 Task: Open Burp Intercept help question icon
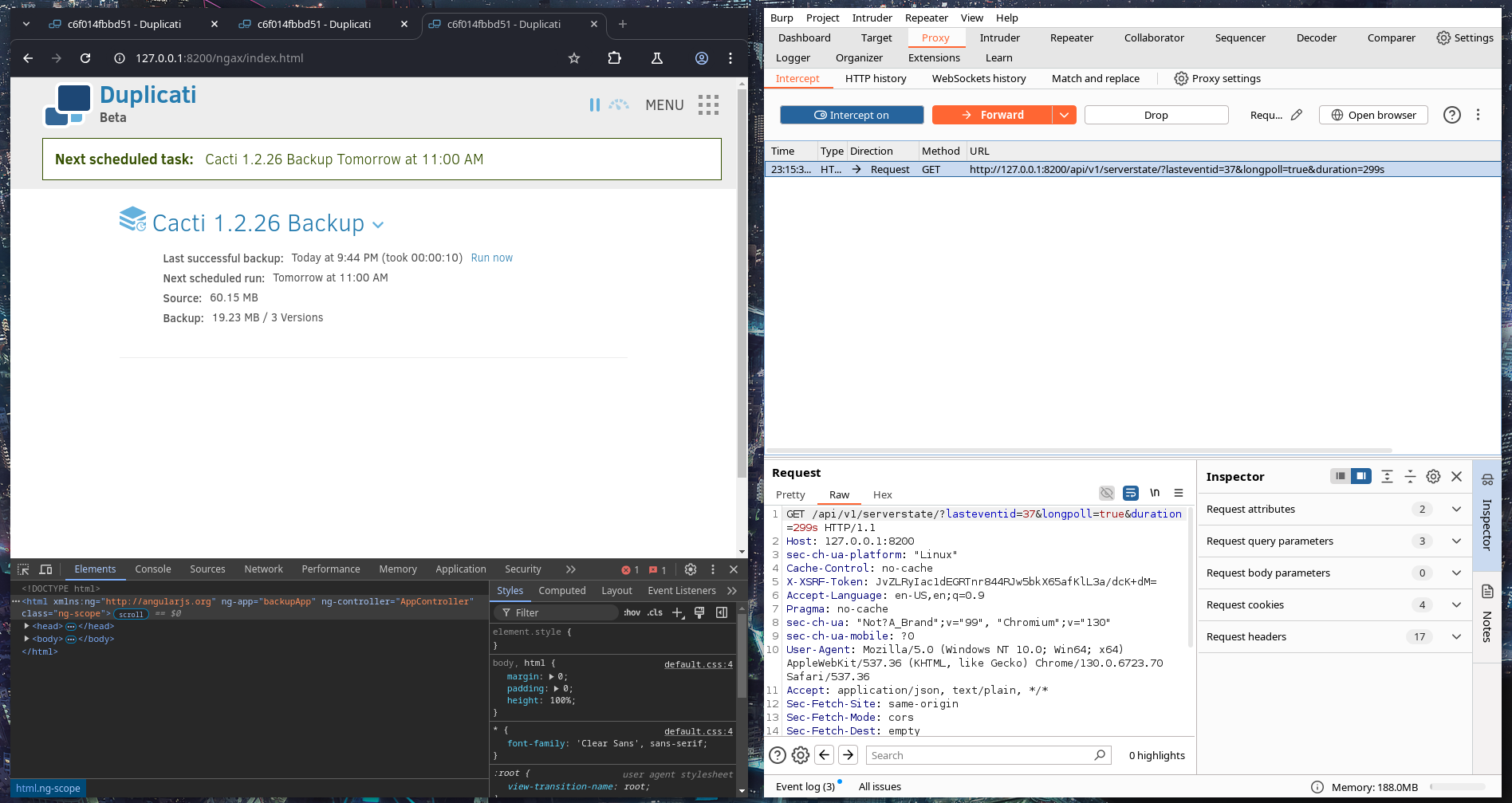click(1452, 115)
